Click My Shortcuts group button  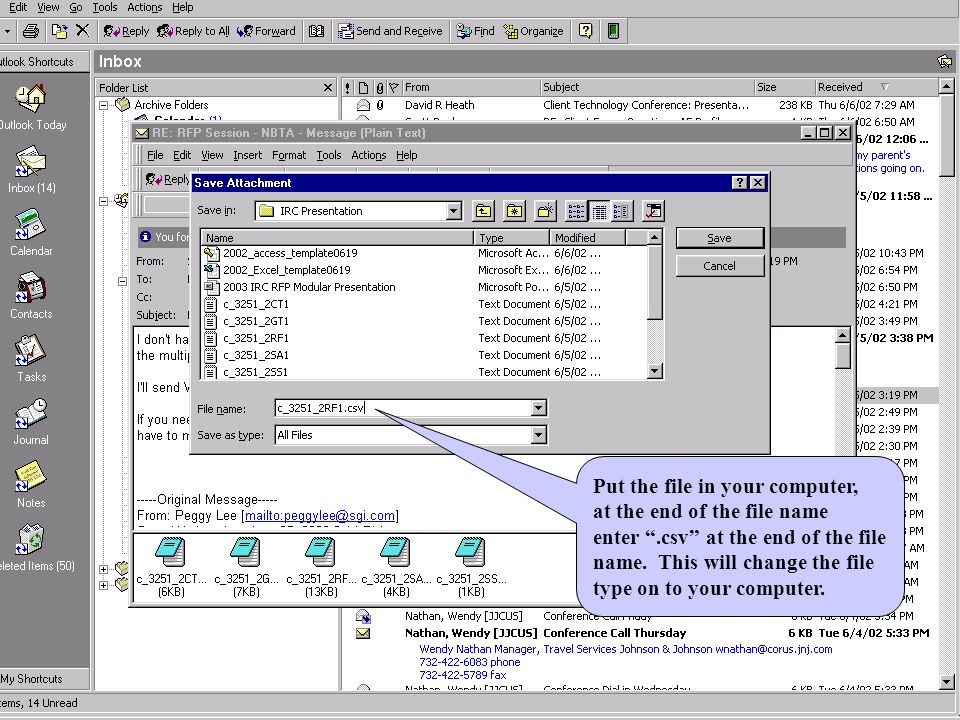44,678
